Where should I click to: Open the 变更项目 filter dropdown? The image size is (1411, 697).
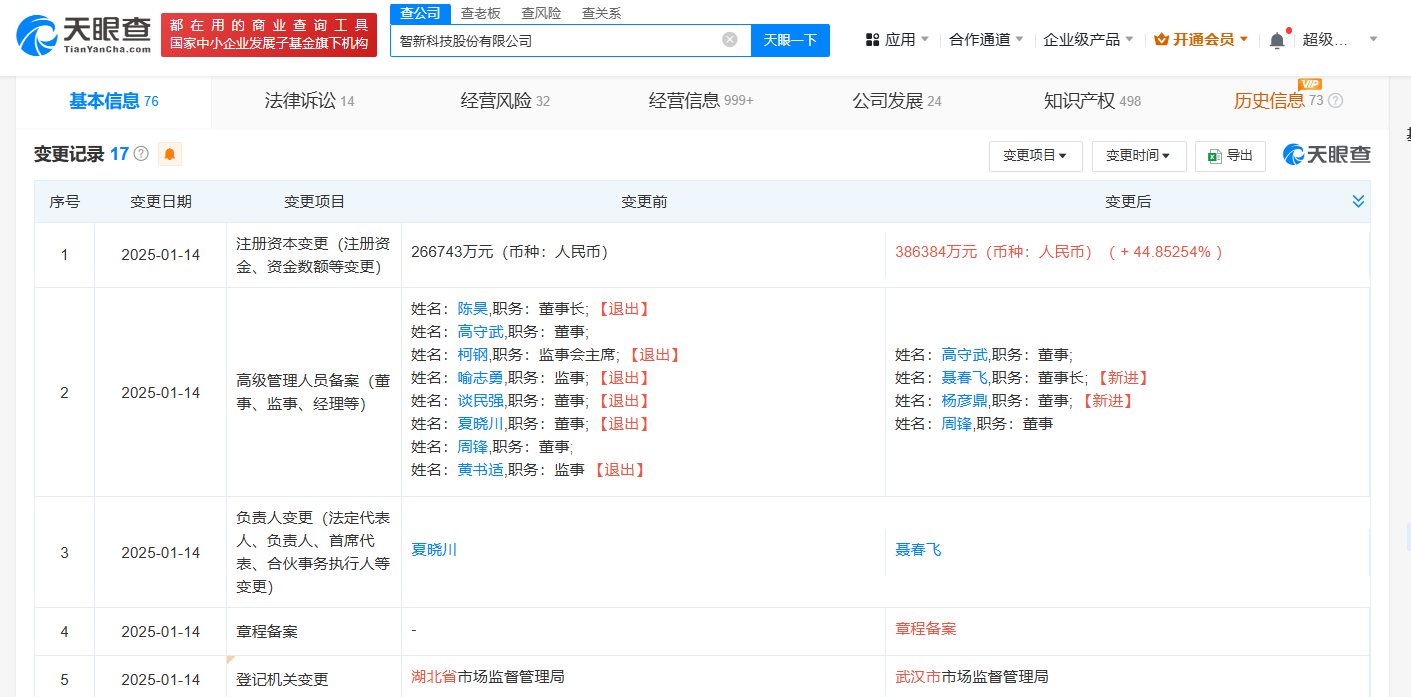coord(1035,156)
